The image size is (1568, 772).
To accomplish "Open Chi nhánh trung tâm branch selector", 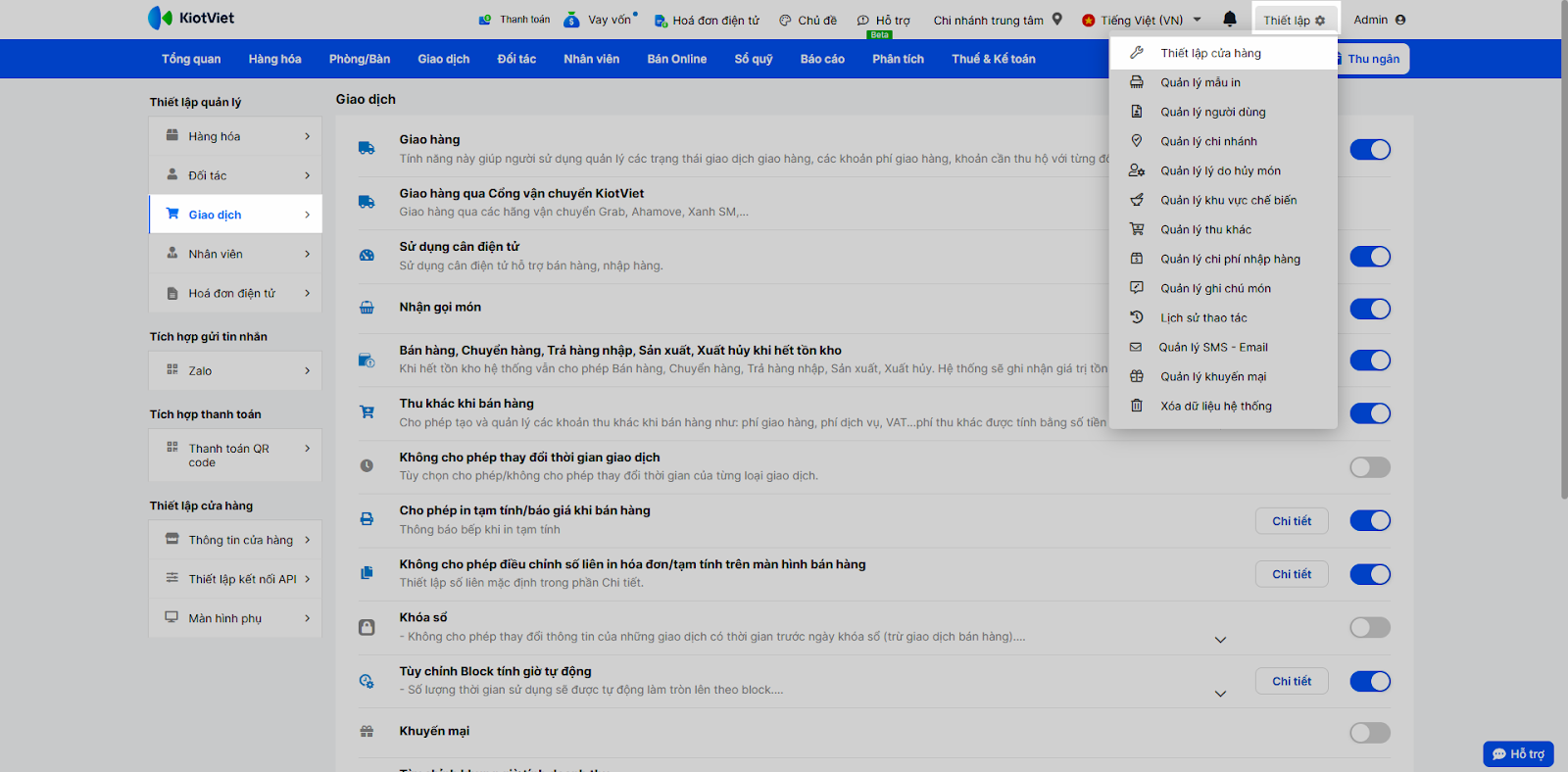I will coord(998,20).
